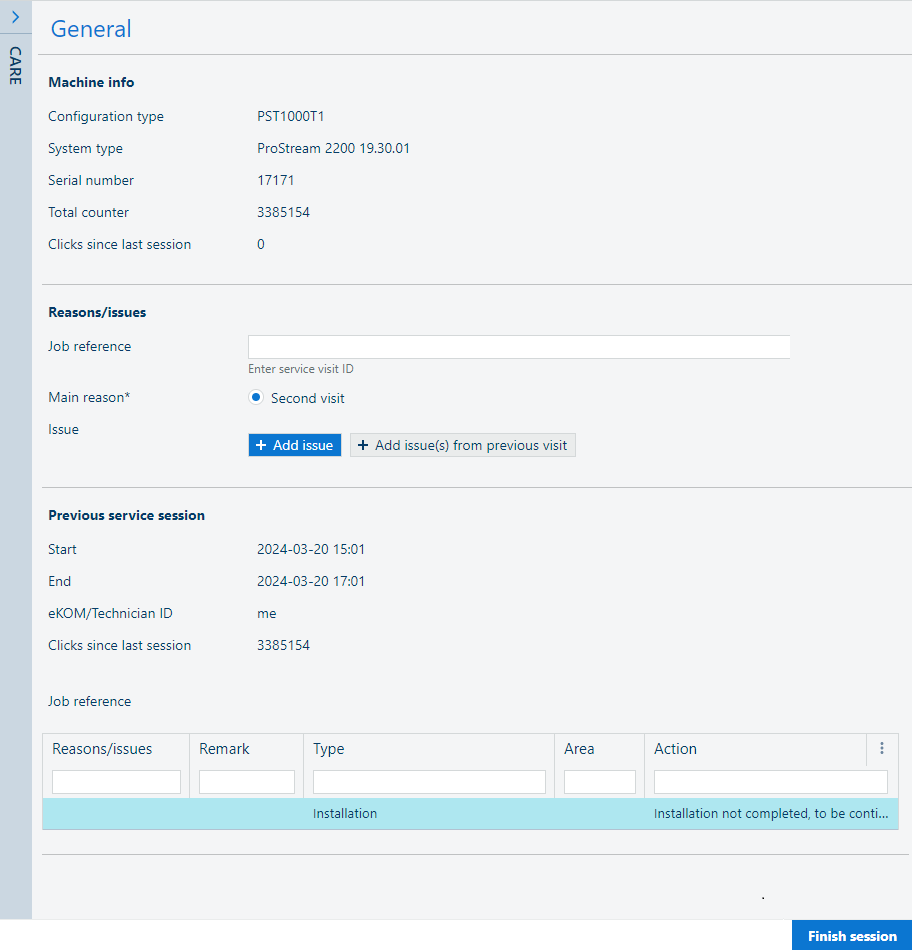Viewport: 912px width, 950px height.
Task: Click the Remark column filter field
Action: [x=247, y=782]
